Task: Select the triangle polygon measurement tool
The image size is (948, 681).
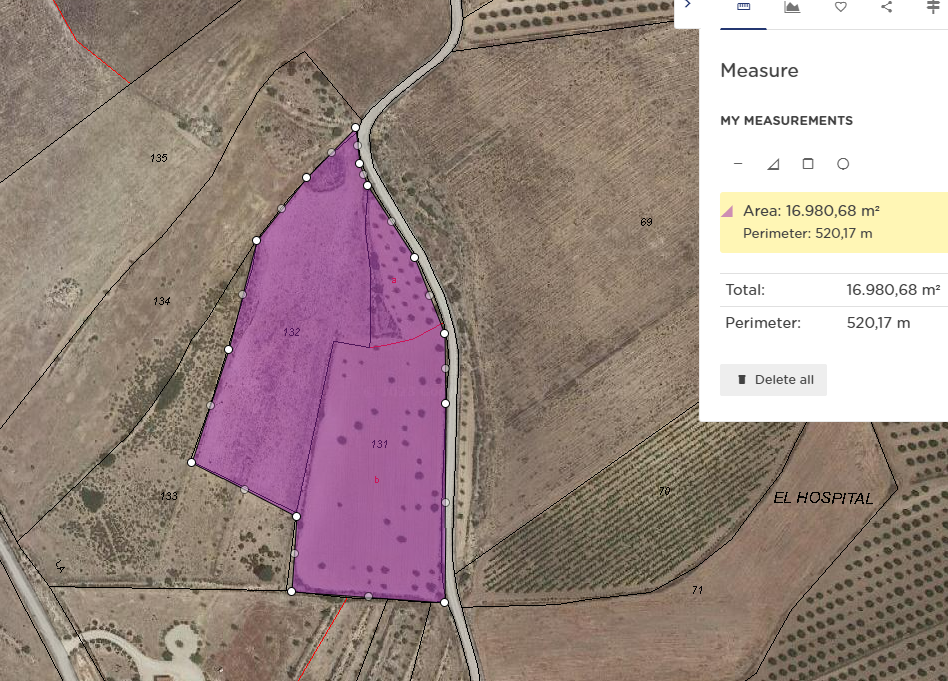Action: pos(773,164)
